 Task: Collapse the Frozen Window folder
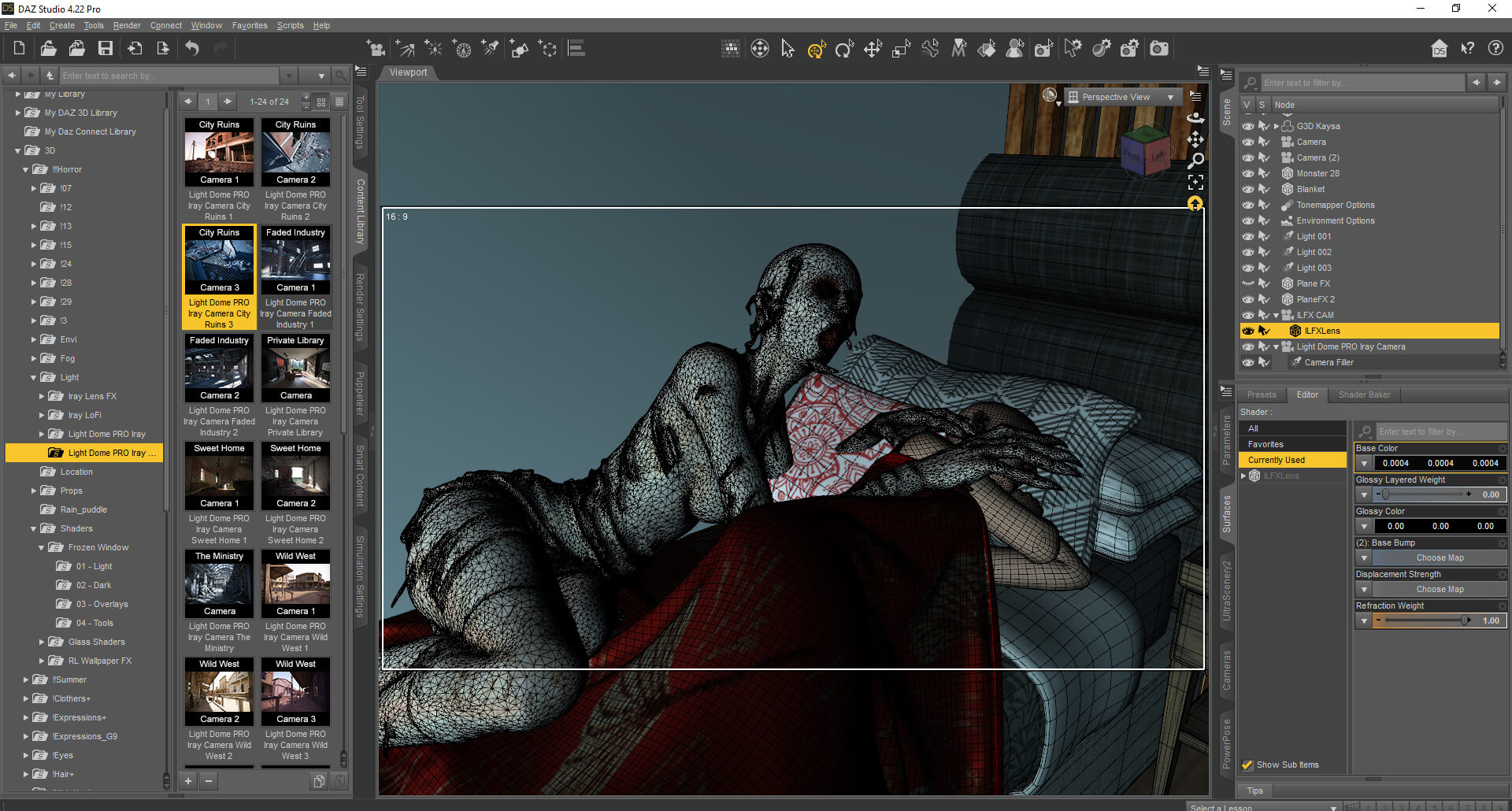pyautogui.click(x=42, y=547)
